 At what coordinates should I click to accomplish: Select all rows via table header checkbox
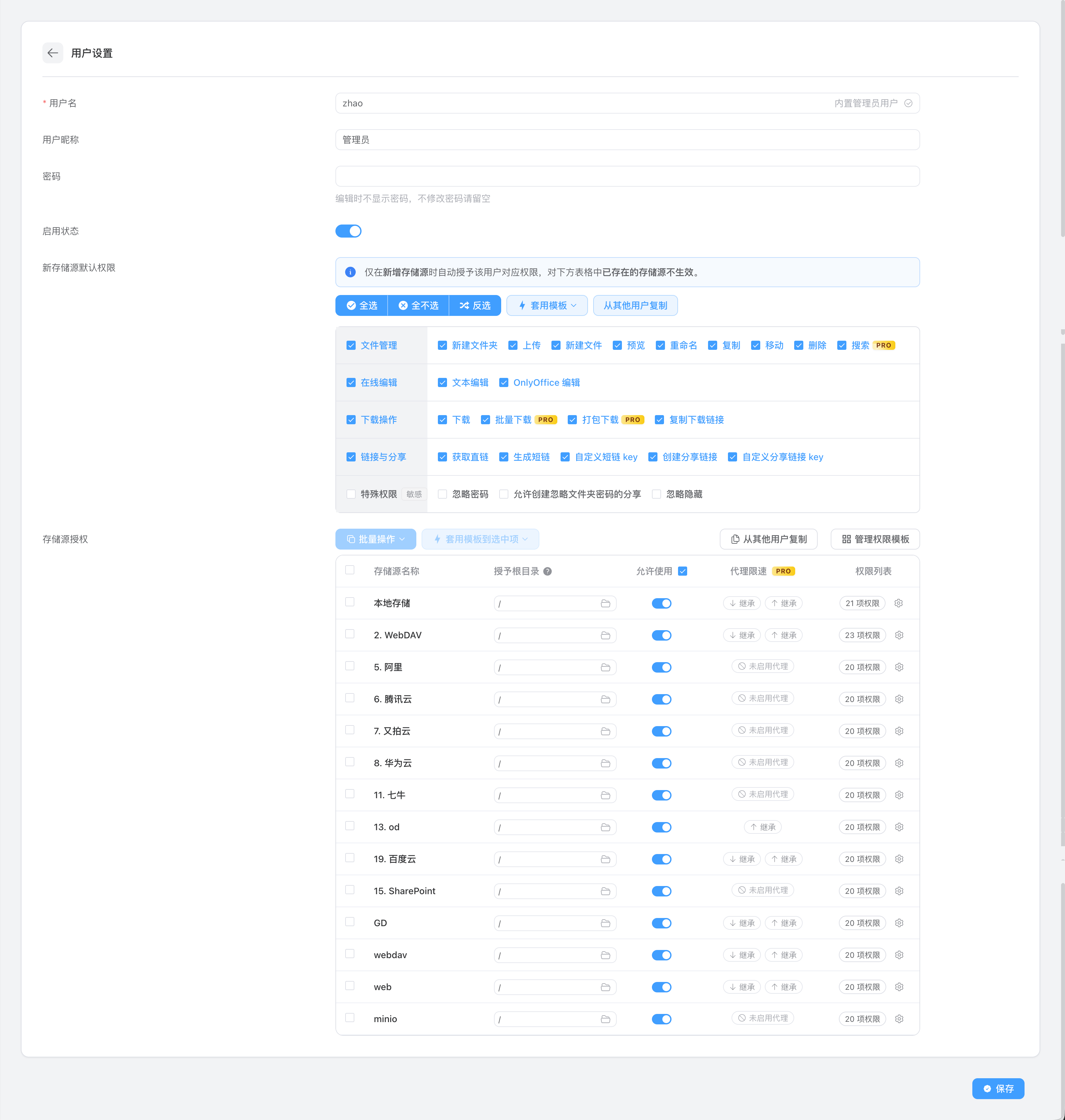[x=350, y=570]
